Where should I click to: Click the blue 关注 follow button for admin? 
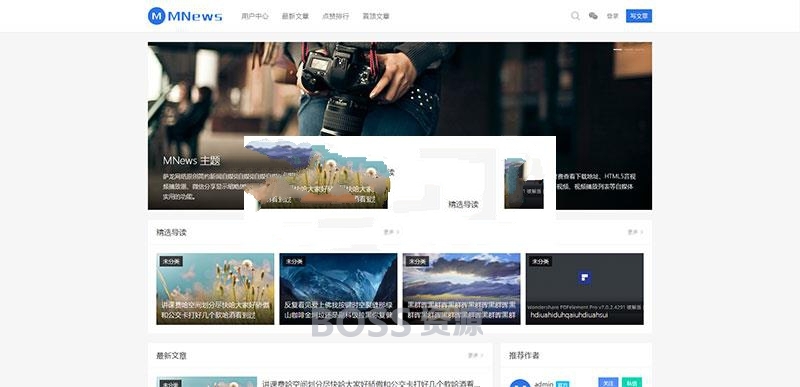(608, 382)
